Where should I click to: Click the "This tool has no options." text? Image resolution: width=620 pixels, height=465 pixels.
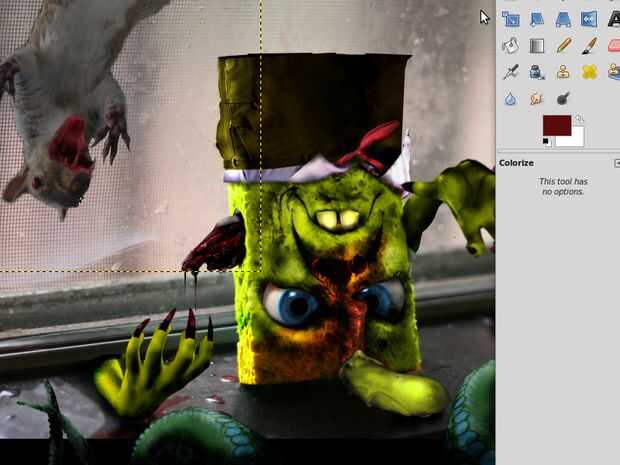coord(563,186)
